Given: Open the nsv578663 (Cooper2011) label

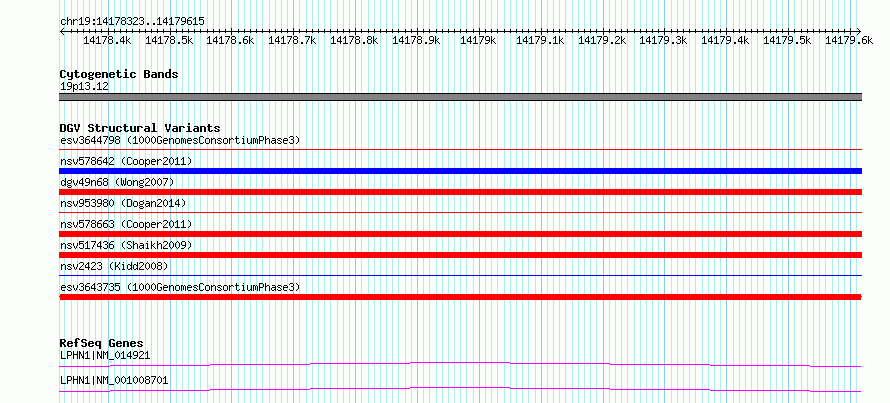Looking at the screenshot, I should pos(126,224).
